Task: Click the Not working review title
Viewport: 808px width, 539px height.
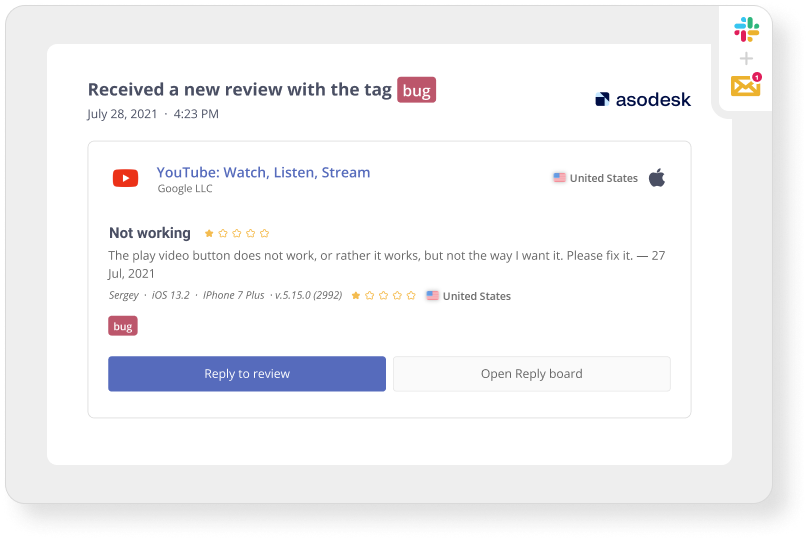Action: (150, 233)
